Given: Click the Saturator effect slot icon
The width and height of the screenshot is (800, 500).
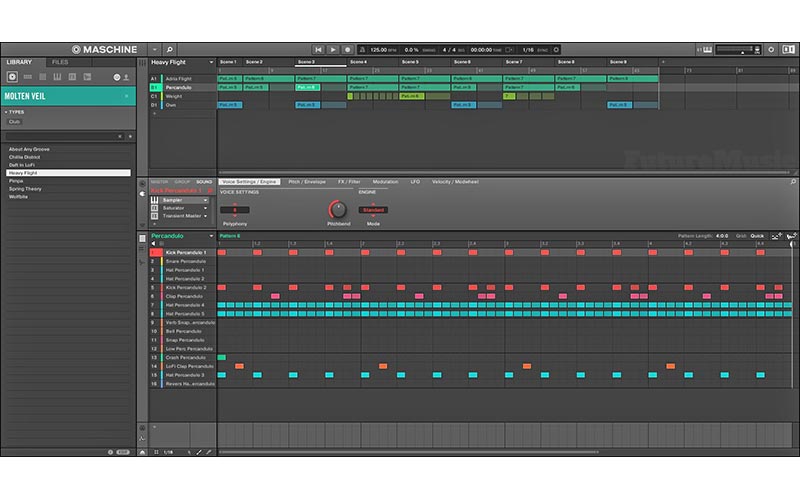Looking at the screenshot, I should [154, 208].
